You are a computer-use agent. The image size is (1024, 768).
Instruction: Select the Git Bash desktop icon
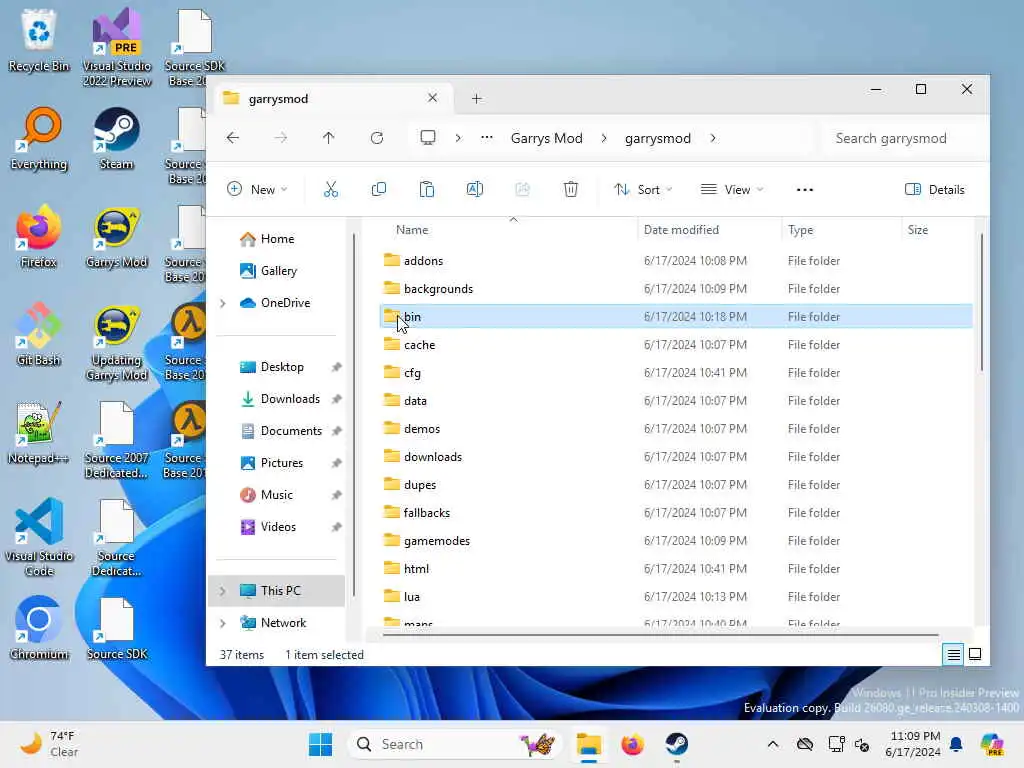[39, 335]
